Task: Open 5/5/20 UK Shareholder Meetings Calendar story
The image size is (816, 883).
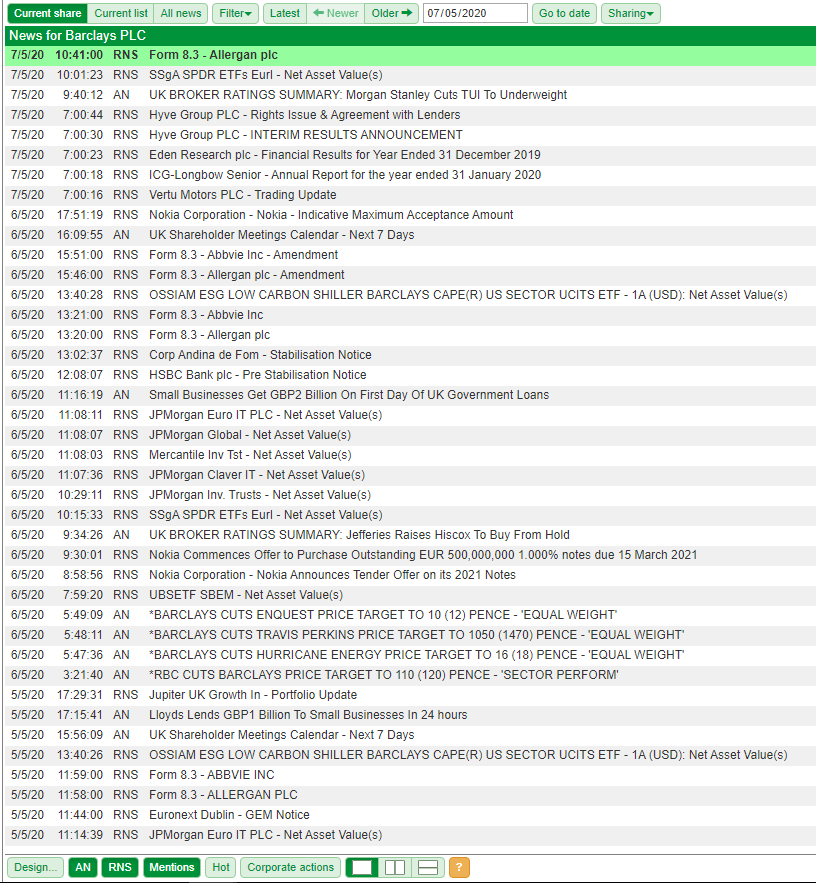Action: tap(410, 735)
